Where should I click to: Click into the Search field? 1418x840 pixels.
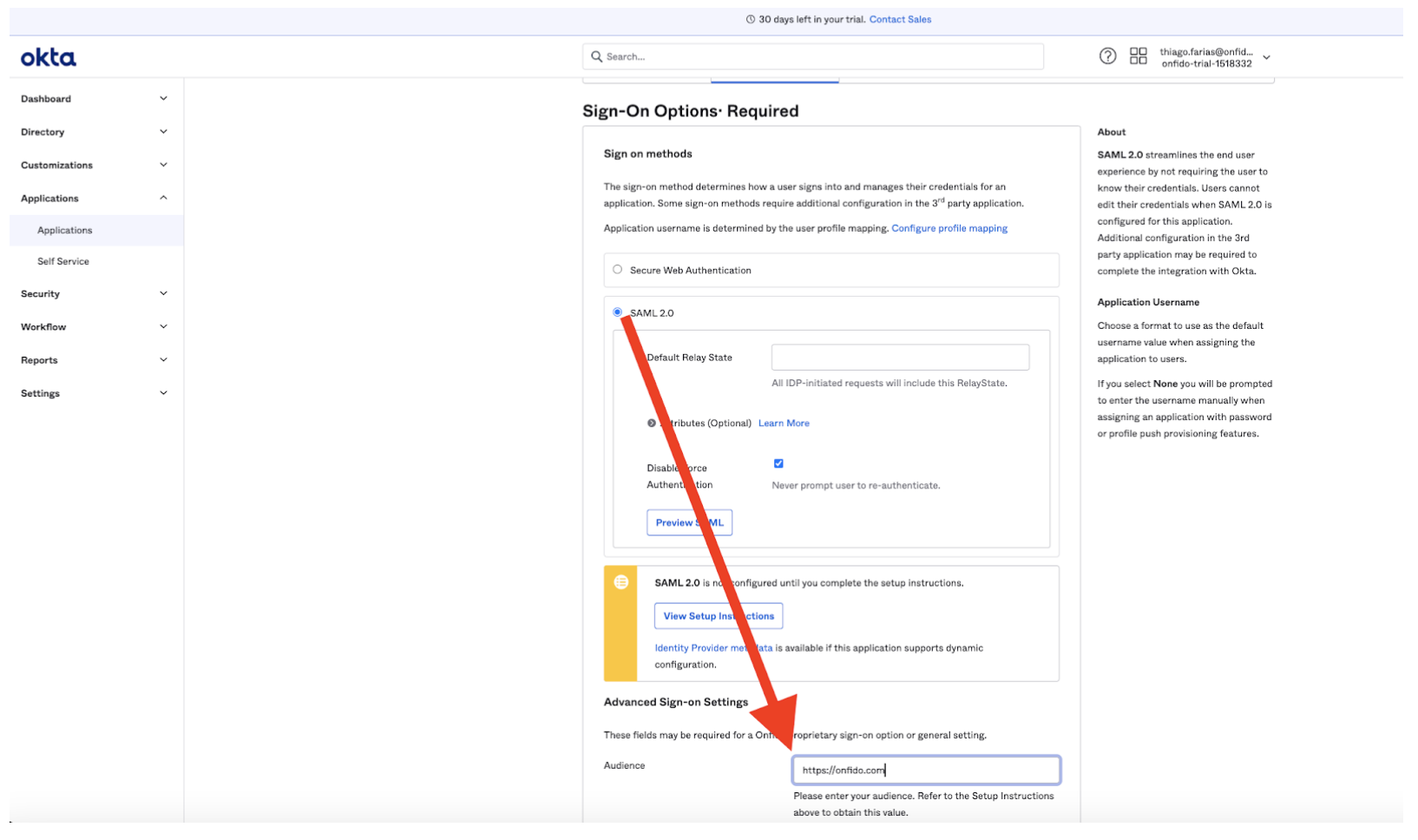click(x=813, y=56)
